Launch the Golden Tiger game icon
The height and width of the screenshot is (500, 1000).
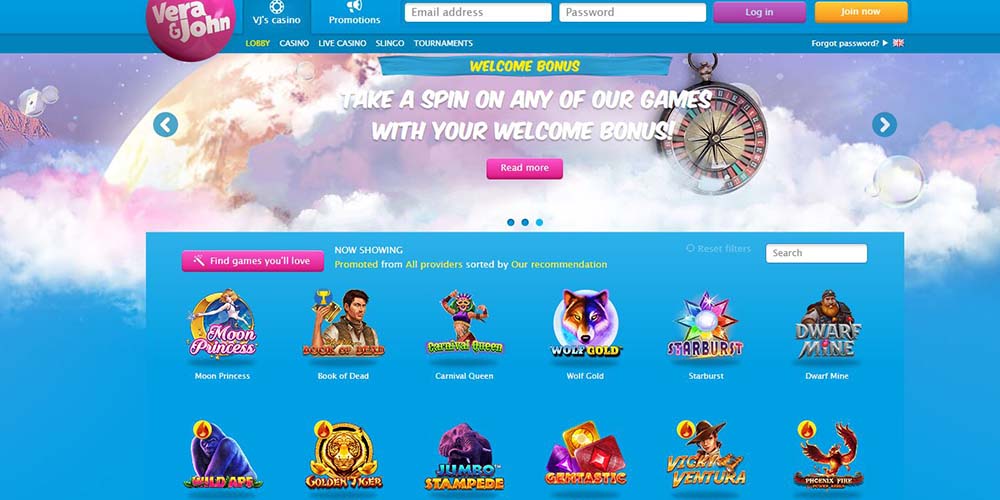[344, 455]
